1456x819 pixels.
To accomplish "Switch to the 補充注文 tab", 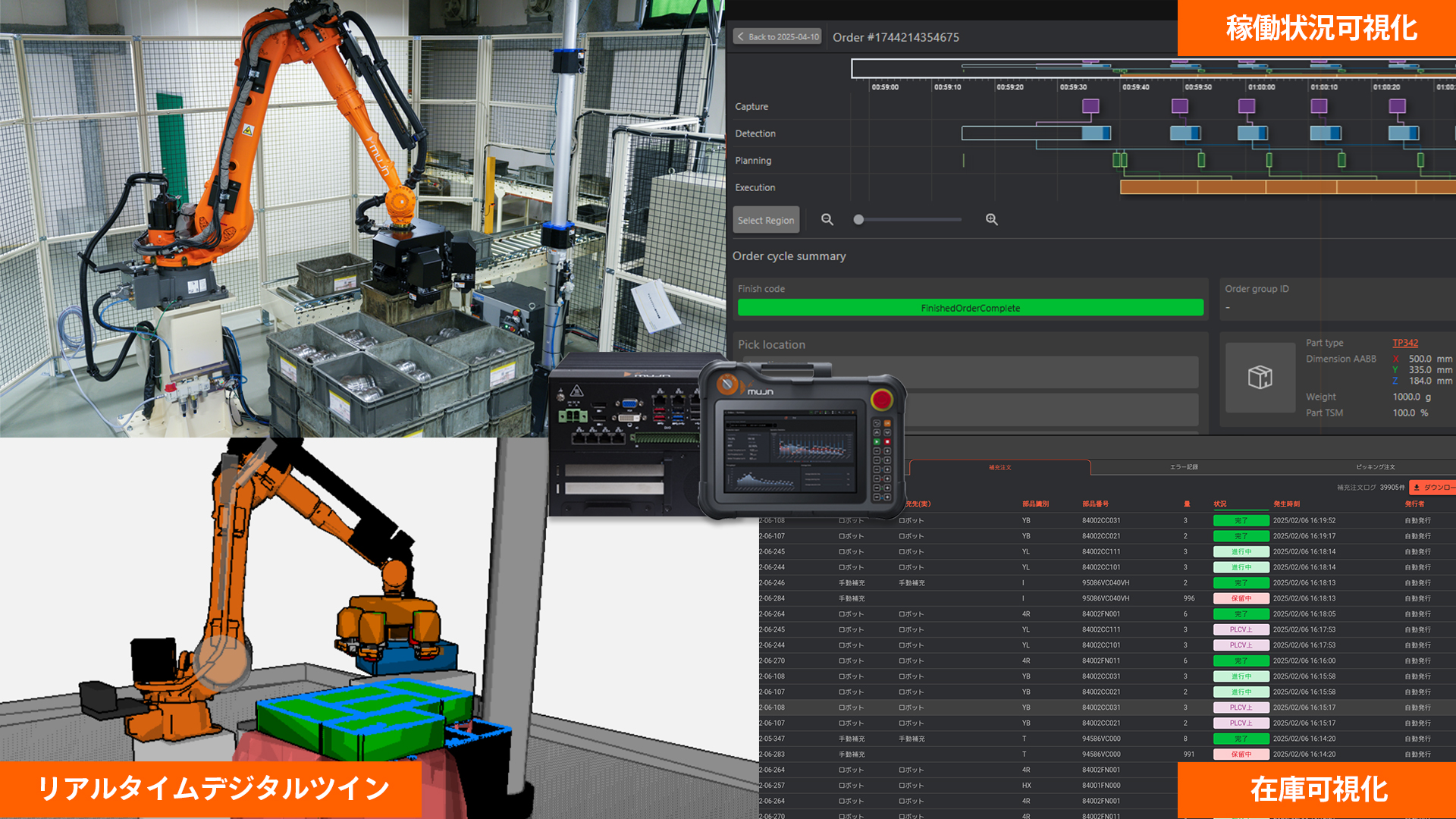I will pyautogui.click(x=999, y=467).
